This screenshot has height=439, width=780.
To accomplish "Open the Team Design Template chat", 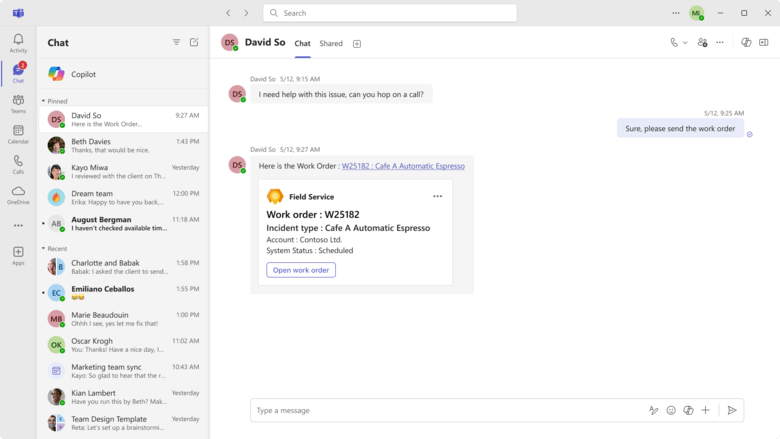I will [x=123, y=423].
